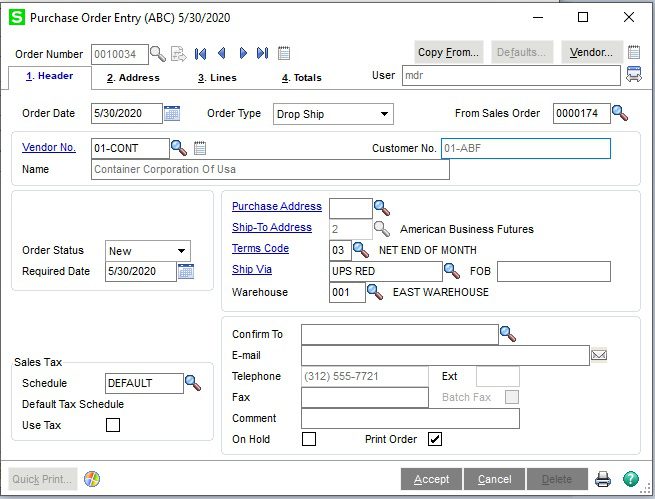Click in the Fax field
The width and height of the screenshot is (655, 499).
(x=365, y=397)
